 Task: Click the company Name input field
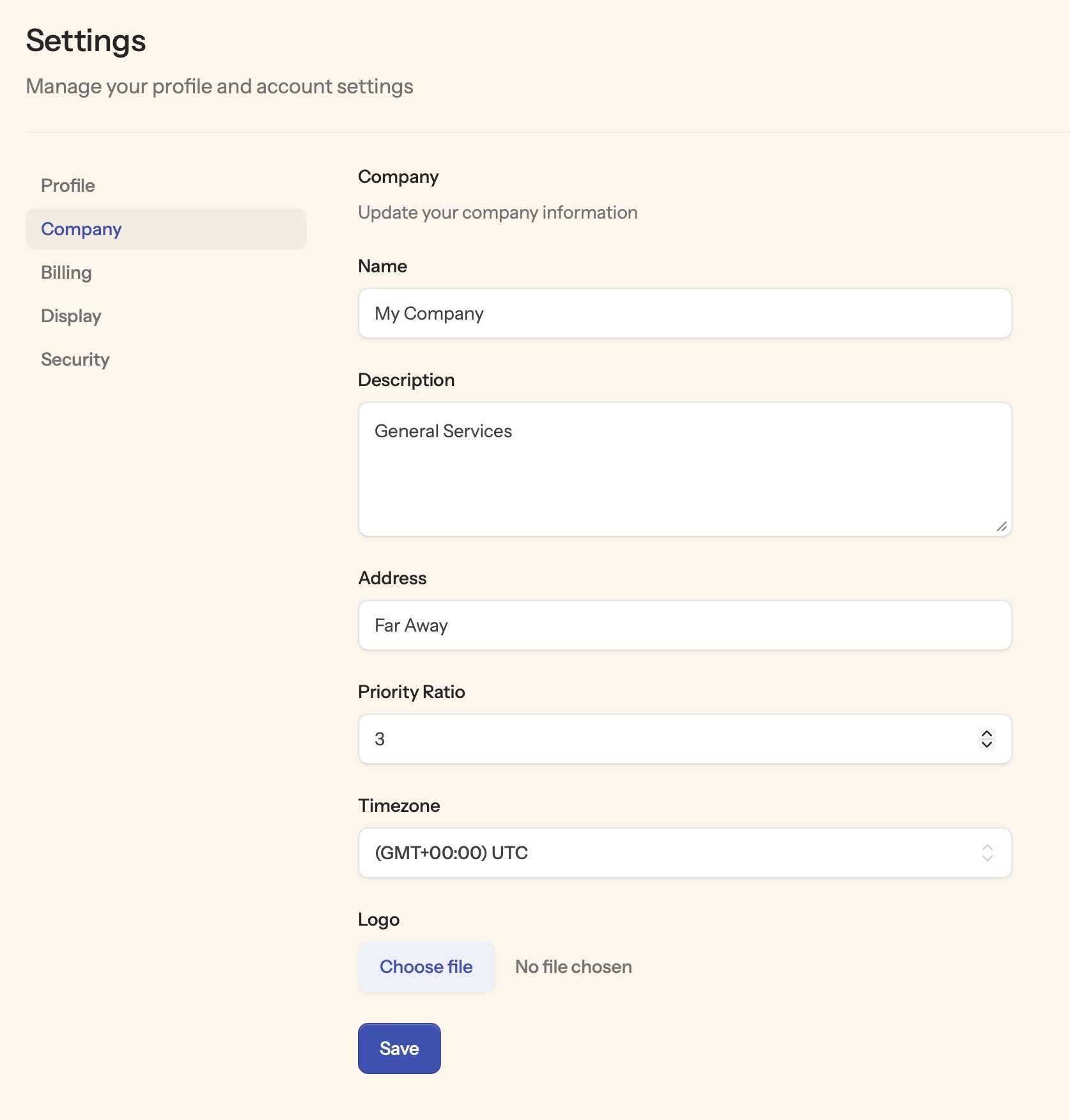tap(685, 313)
